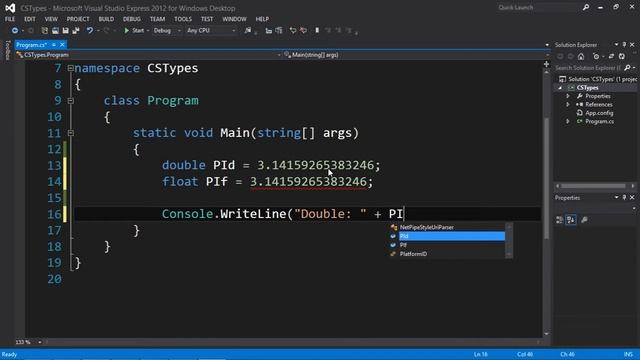Screen dimensions: 640x360
Task: Click the Save All toolbar icon
Action: coord(76,31)
